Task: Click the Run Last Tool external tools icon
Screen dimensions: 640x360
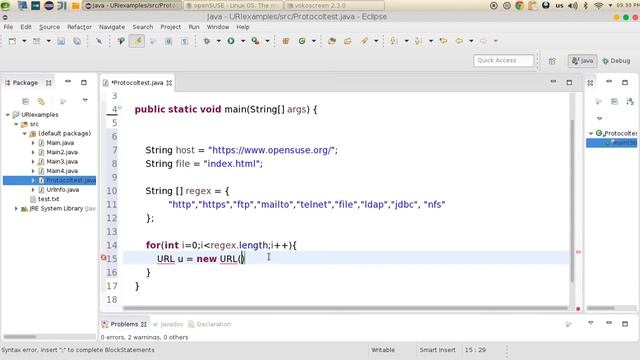Action: (256, 41)
